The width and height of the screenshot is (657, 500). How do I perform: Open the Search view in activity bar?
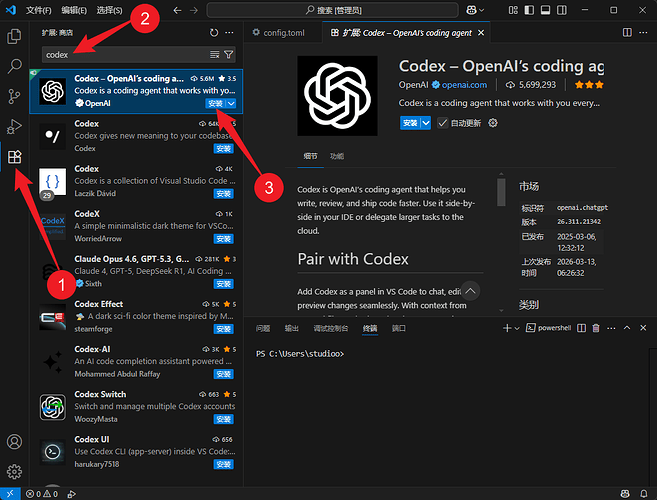click(x=14, y=66)
